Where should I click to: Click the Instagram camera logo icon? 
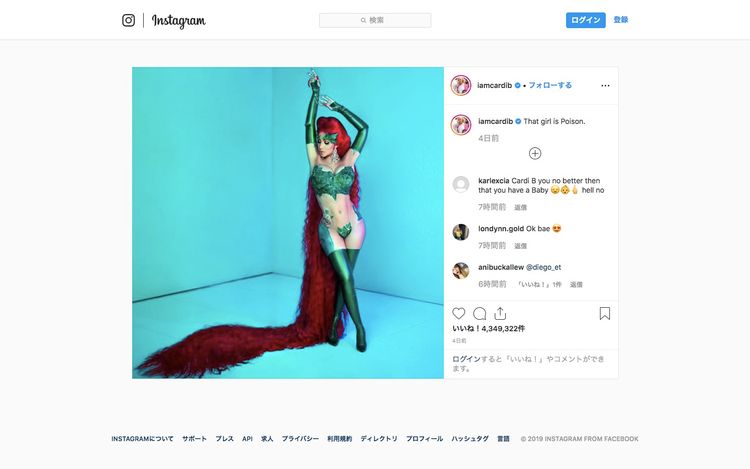pos(128,20)
